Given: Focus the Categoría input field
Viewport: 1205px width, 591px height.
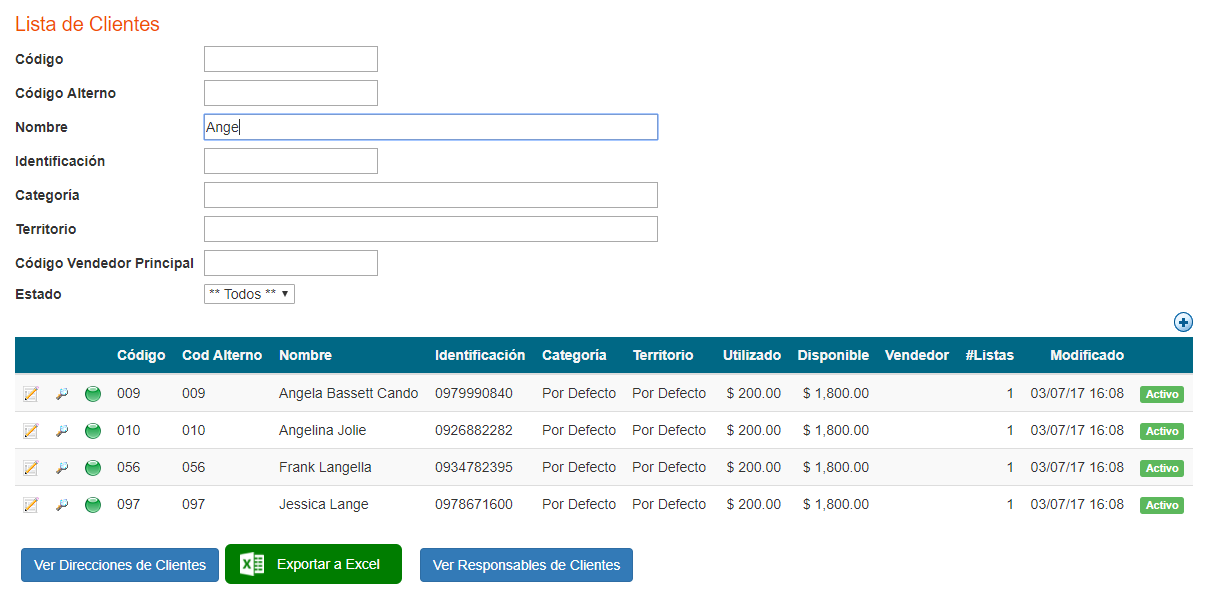Looking at the screenshot, I should pyautogui.click(x=431, y=195).
